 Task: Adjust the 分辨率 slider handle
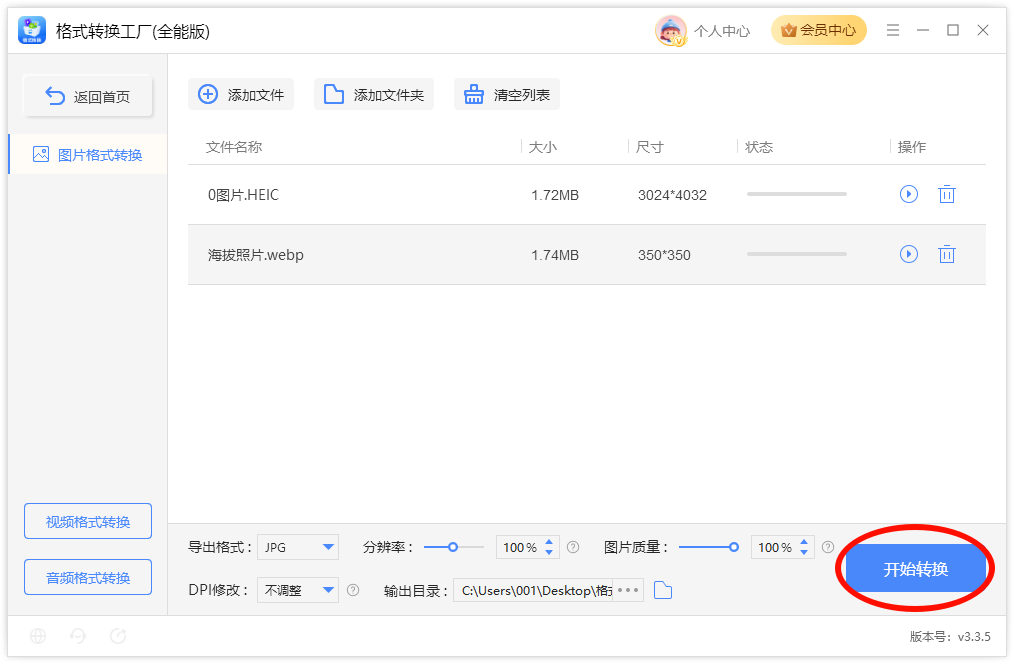pyautogui.click(x=453, y=547)
